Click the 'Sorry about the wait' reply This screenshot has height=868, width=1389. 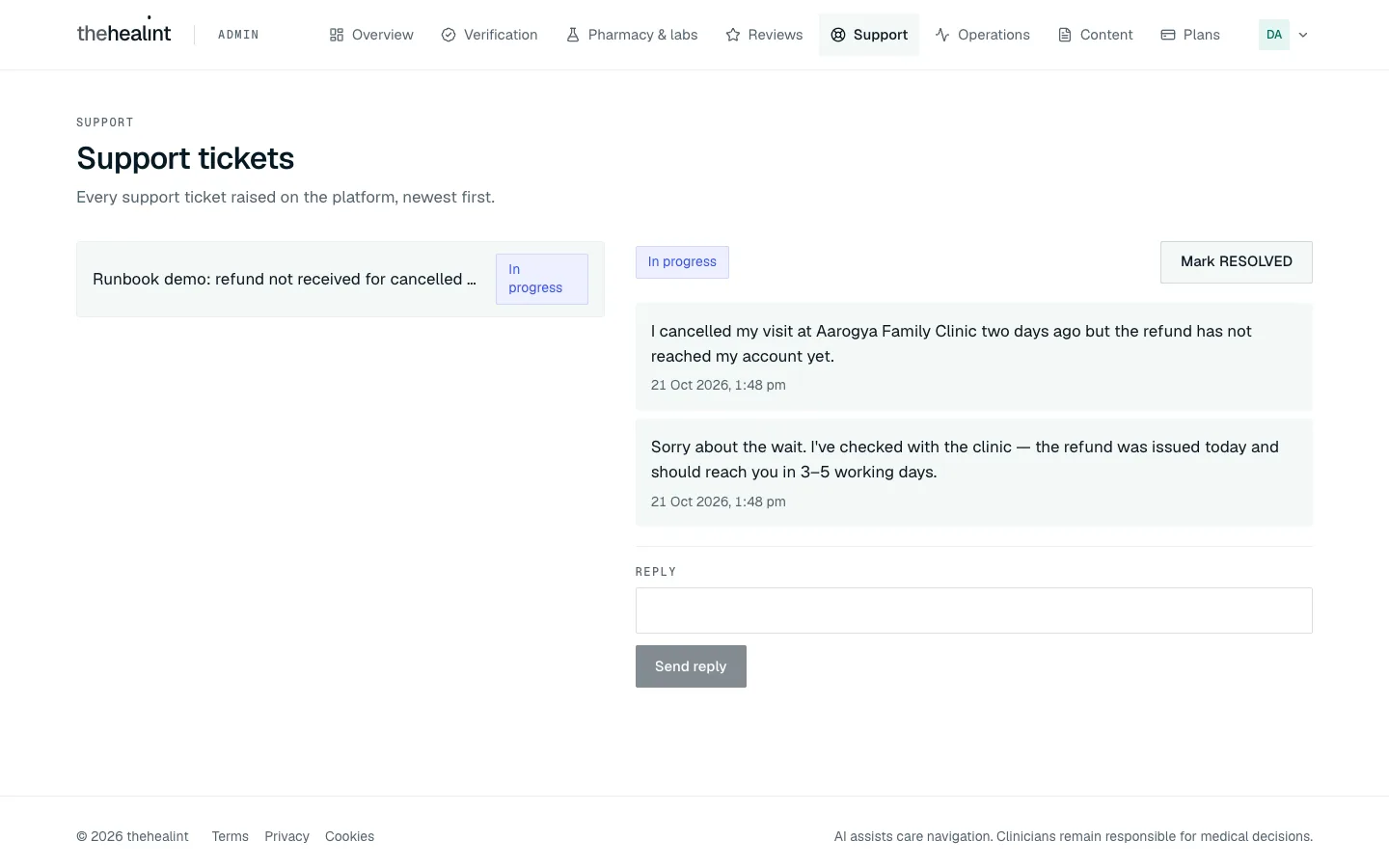(974, 473)
